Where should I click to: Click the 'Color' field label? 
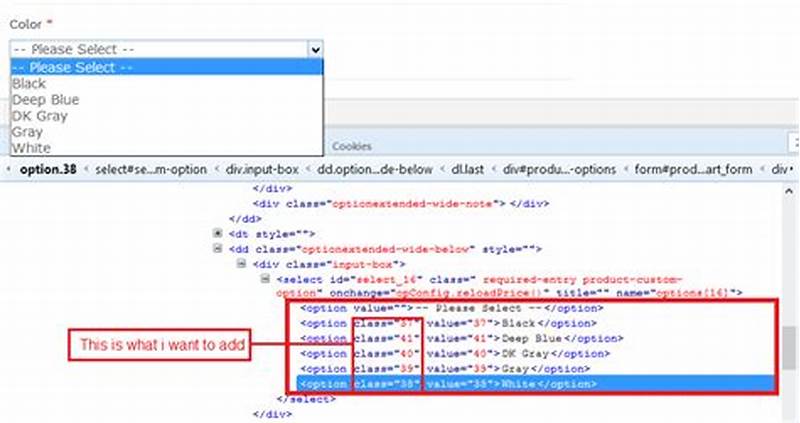point(26,24)
